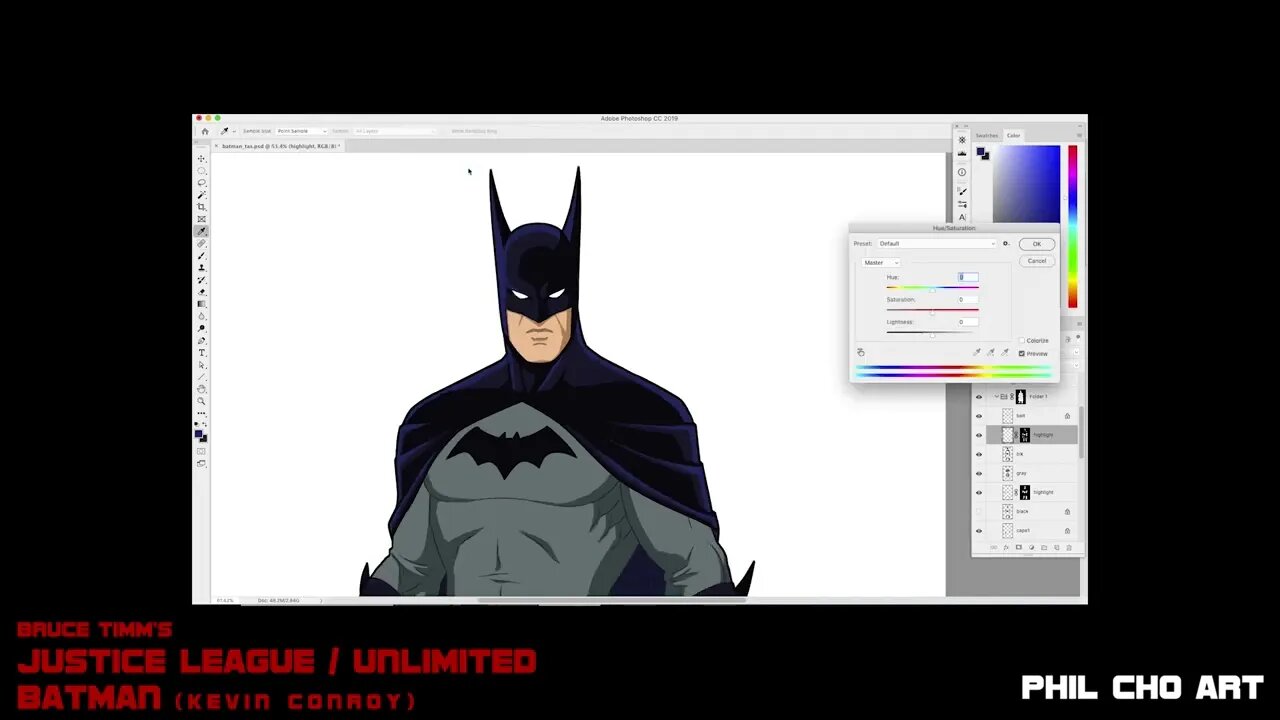
Task: Open the eyedropper tool preset picker arrow
Action: tap(234, 131)
